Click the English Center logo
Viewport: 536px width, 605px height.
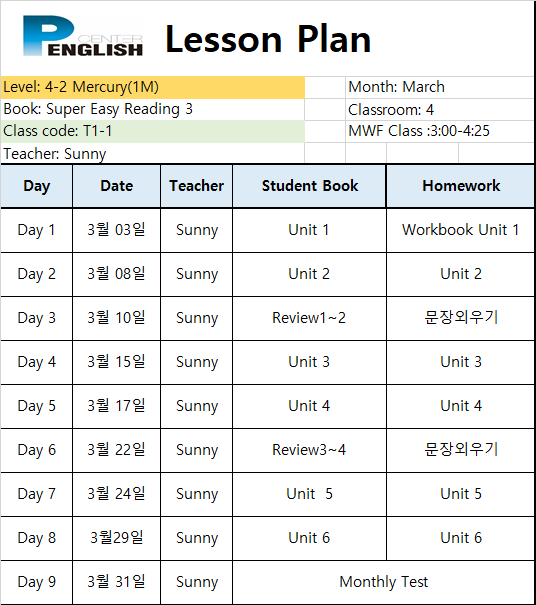[x=83, y=36]
